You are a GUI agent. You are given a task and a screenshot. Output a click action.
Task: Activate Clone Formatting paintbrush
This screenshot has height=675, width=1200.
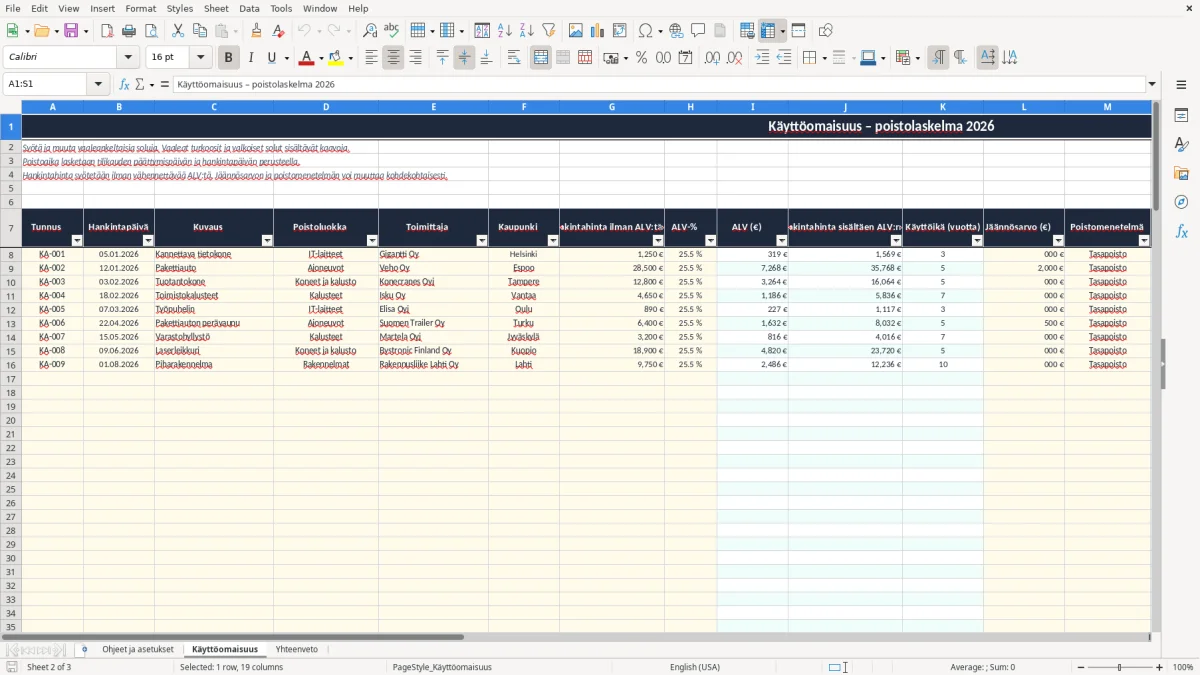pyautogui.click(x=256, y=31)
